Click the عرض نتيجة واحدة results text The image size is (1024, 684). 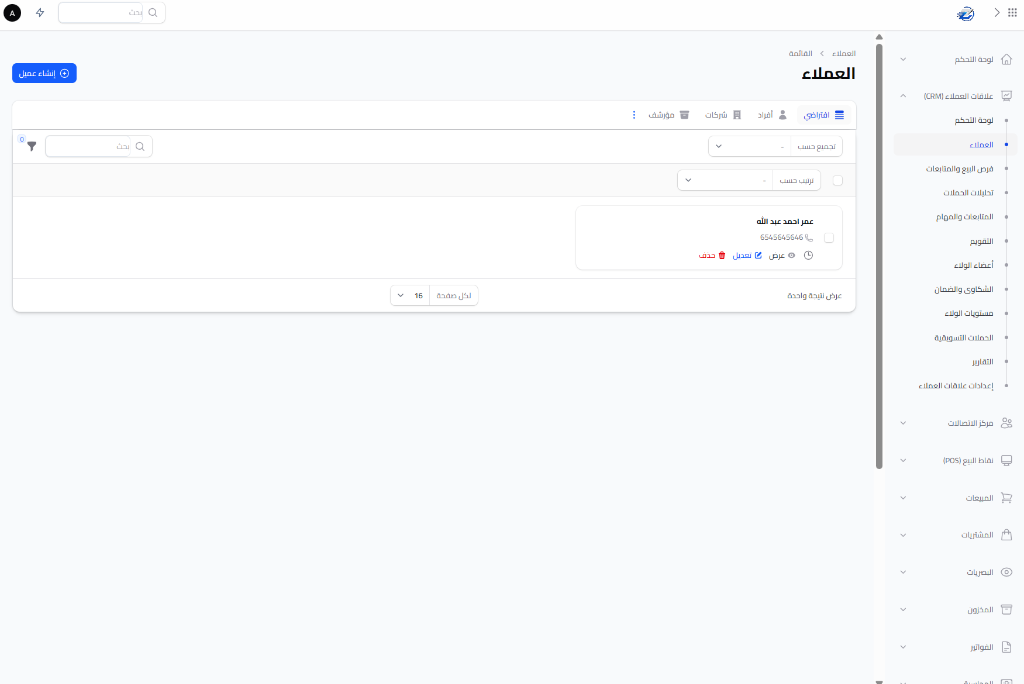pyautogui.click(x=814, y=296)
